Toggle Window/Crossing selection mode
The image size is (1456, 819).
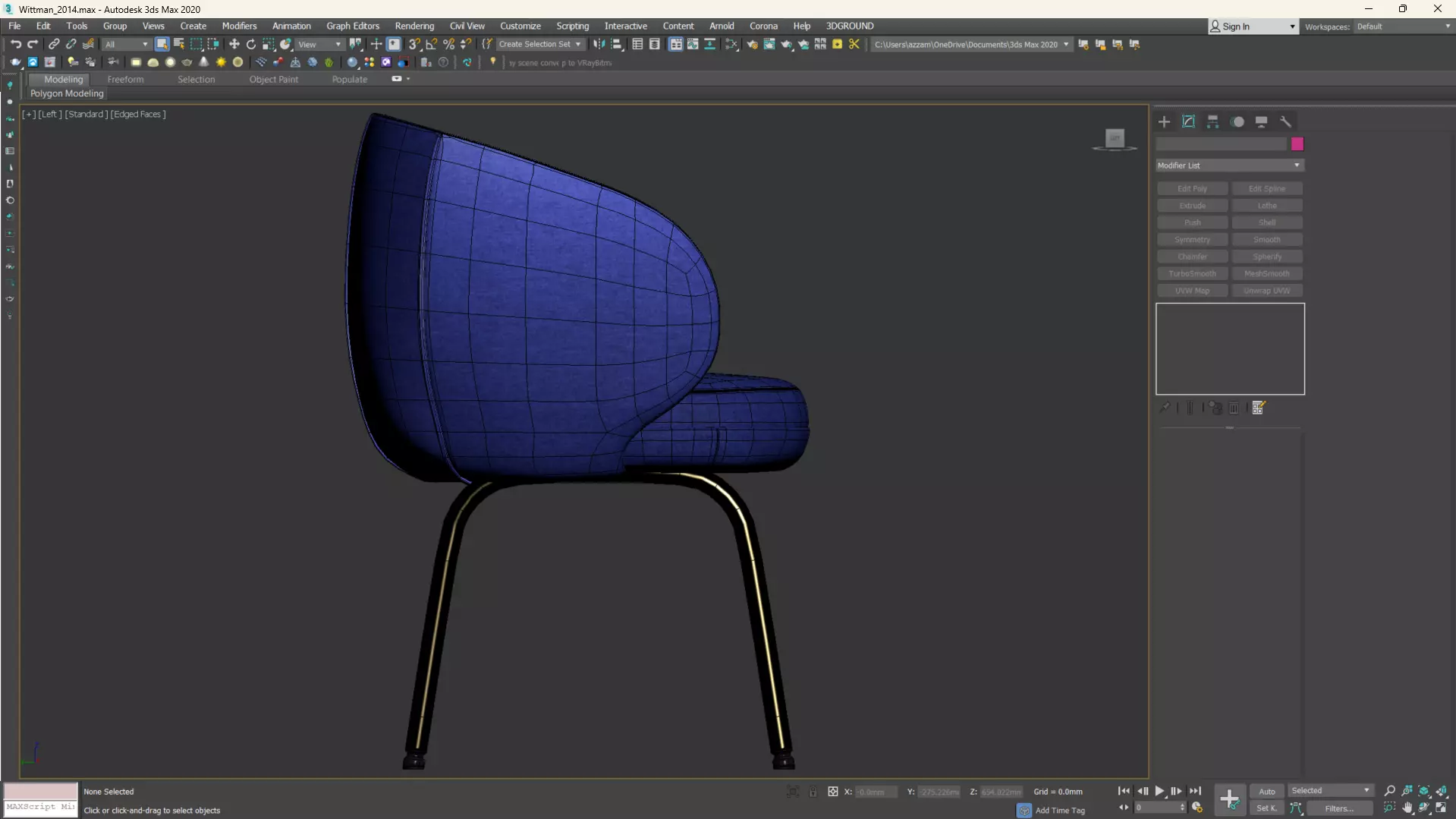[x=213, y=44]
